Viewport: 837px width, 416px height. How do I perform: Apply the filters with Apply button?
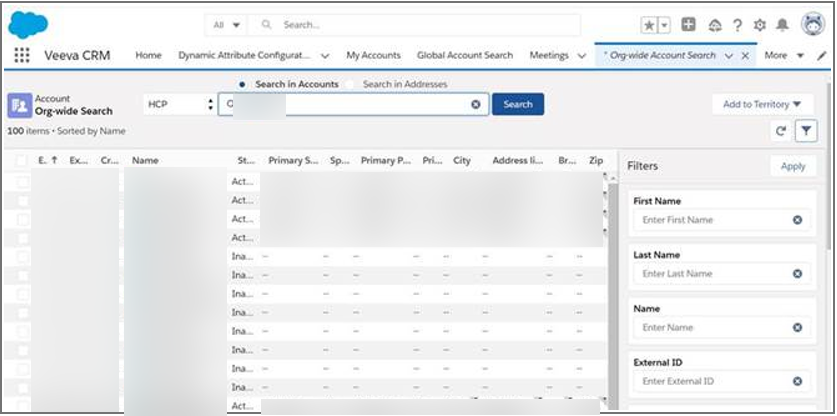click(x=792, y=166)
